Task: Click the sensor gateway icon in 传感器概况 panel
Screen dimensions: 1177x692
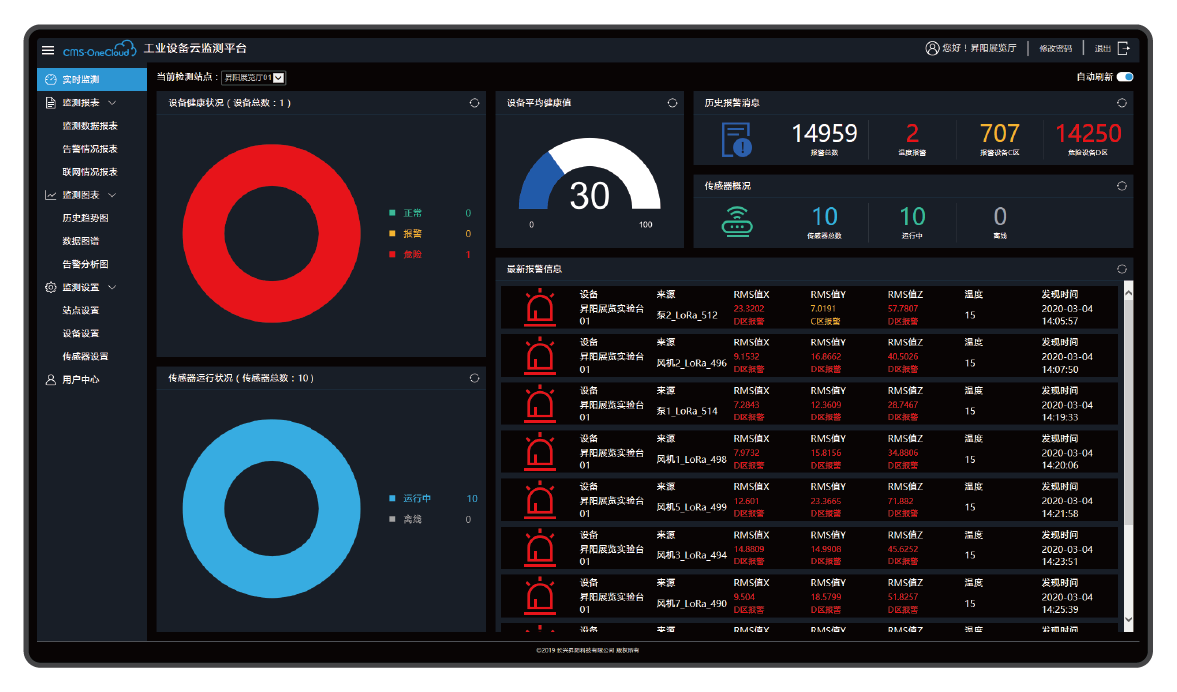Action: 738,219
